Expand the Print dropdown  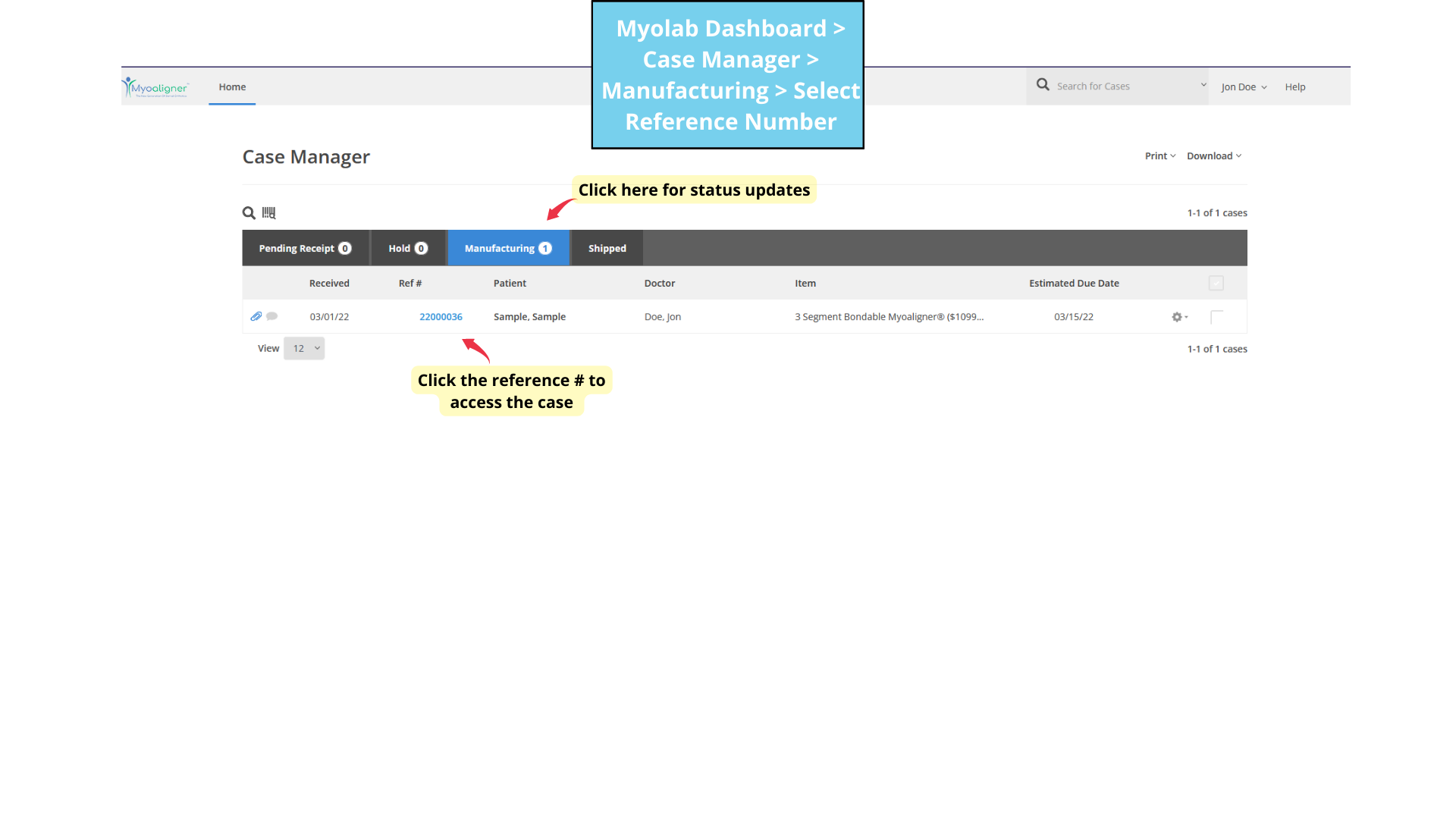click(x=1159, y=156)
